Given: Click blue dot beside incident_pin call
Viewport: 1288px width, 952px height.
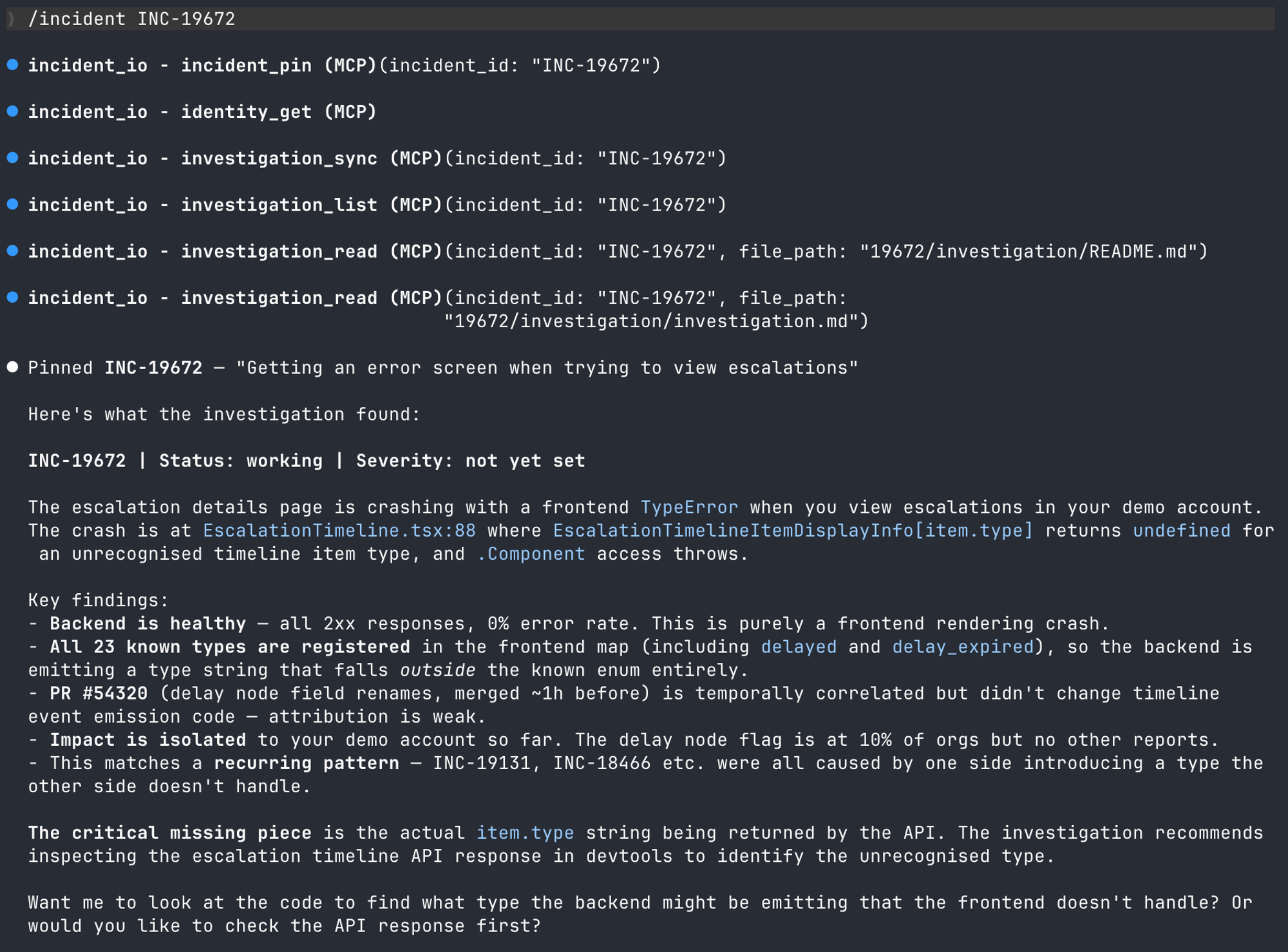Looking at the screenshot, I should (x=12, y=65).
